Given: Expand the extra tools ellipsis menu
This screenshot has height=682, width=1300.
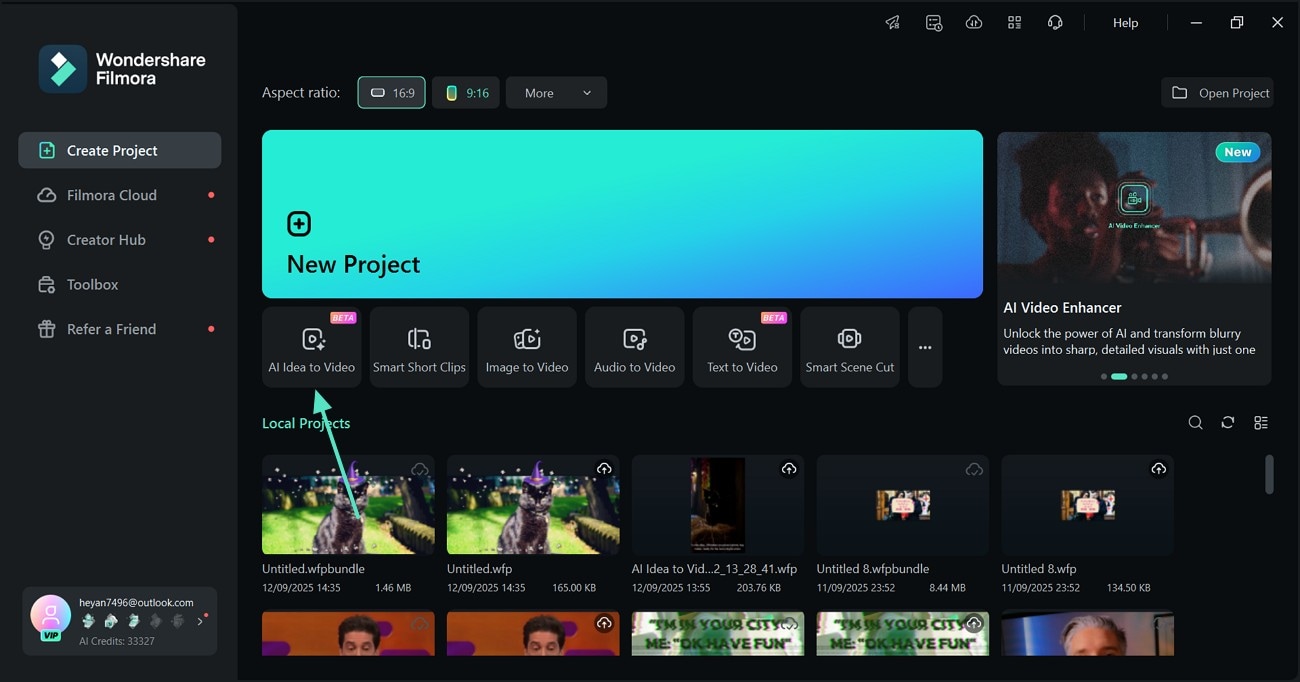Looking at the screenshot, I should [924, 347].
